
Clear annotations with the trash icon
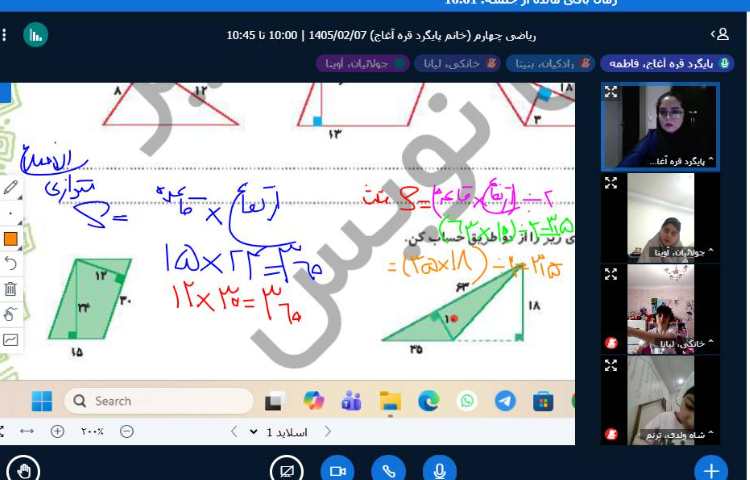click(x=11, y=289)
